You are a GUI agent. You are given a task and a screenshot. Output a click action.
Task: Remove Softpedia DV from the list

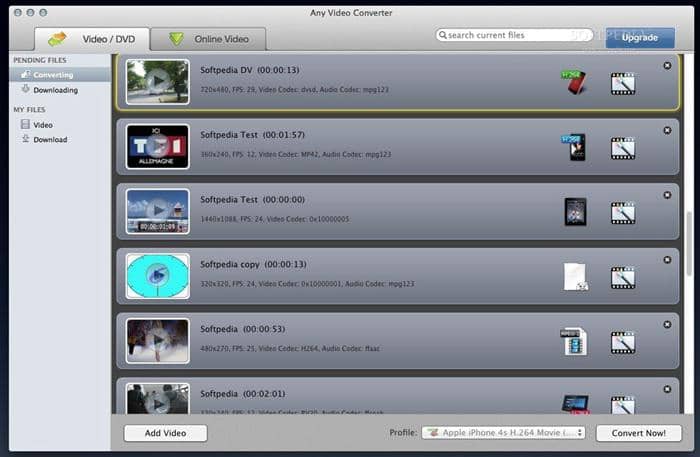pyautogui.click(x=667, y=66)
